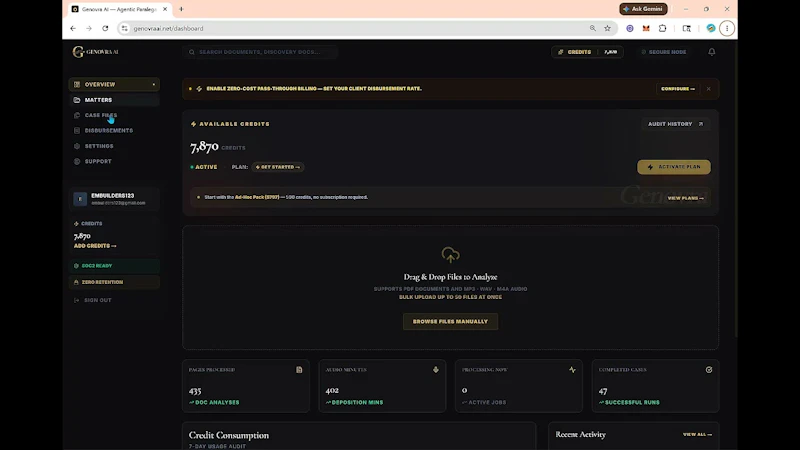Click the Get Started plan chip

click(278, 167)
